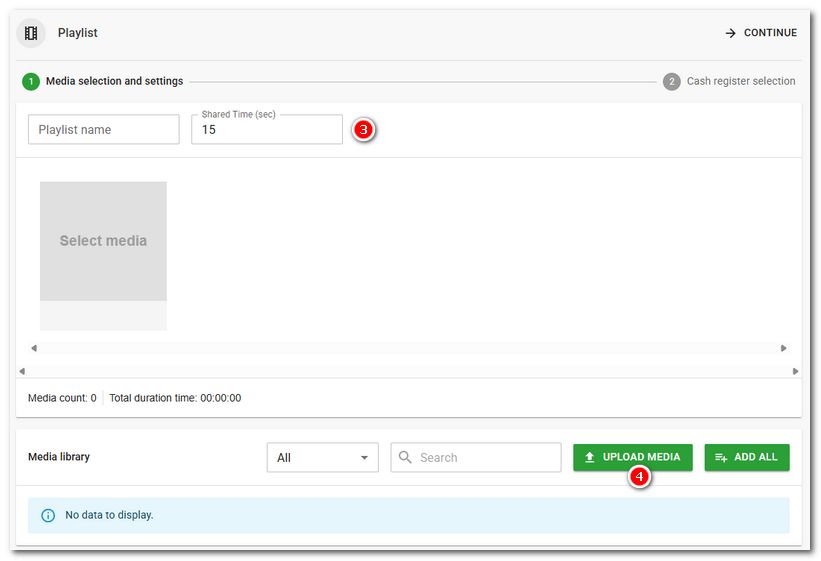
Task: Click the Select media placeholder tile
Action: pyautogui.click(x=103, y=241)
